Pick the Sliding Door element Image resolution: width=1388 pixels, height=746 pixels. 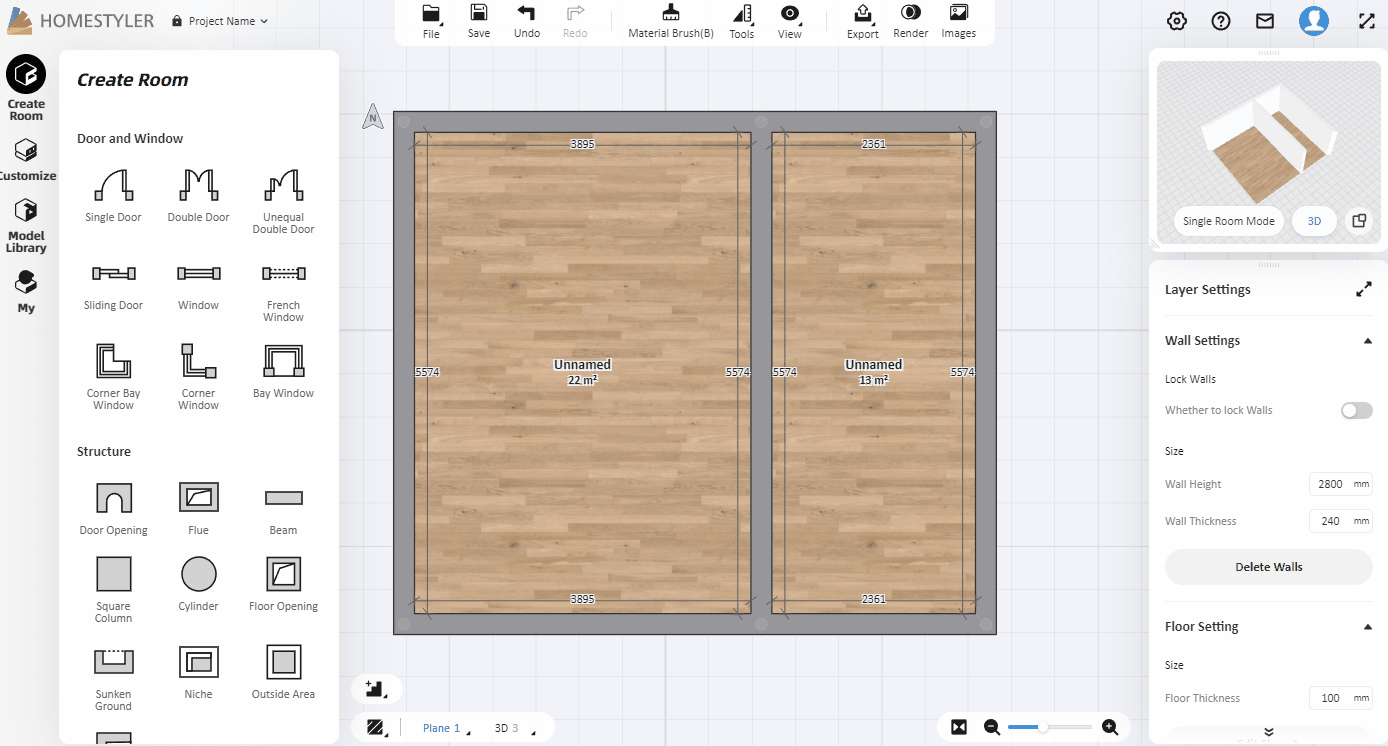(113, 274)
